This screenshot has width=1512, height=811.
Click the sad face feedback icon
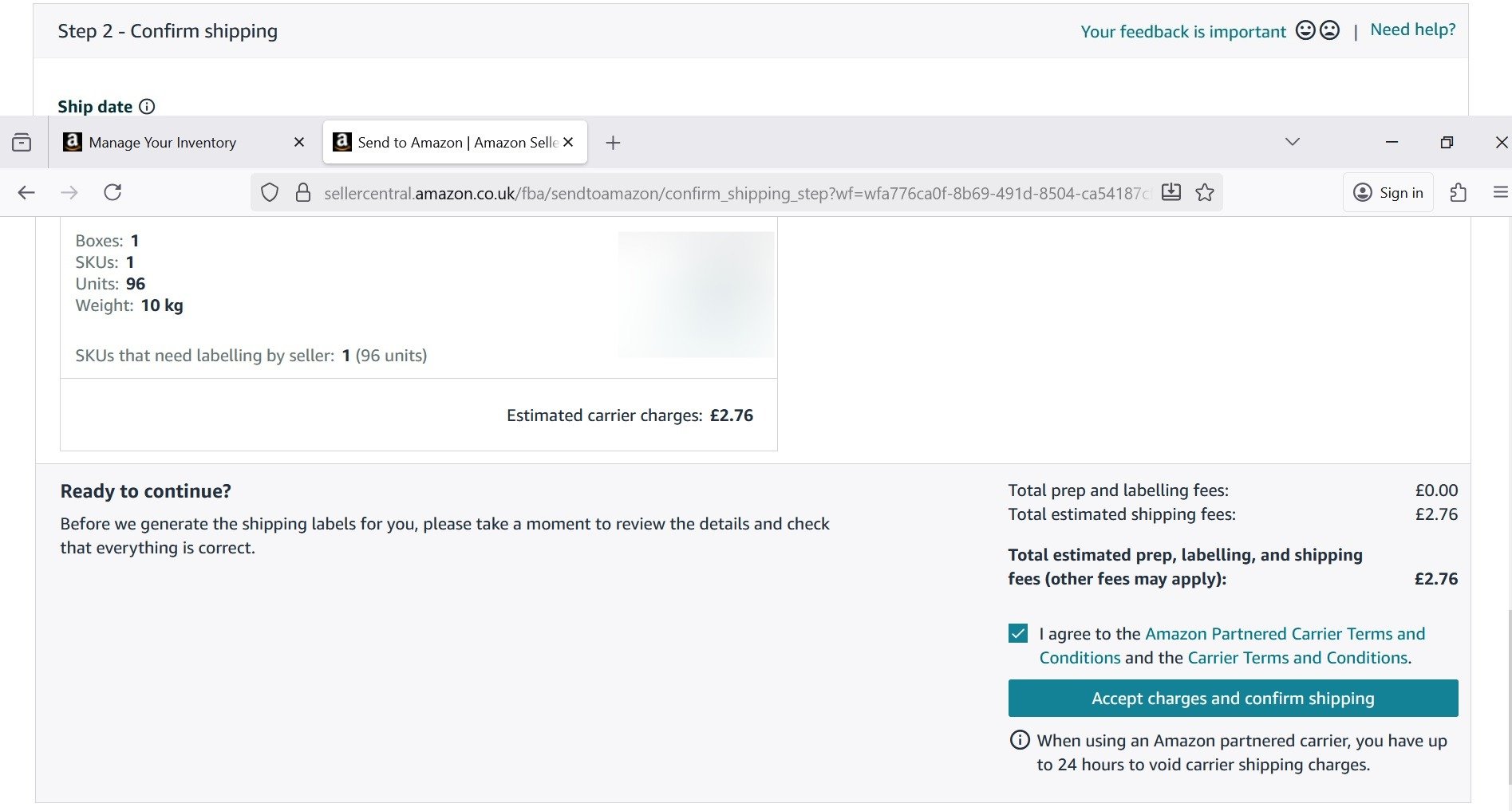point(1329,30)
